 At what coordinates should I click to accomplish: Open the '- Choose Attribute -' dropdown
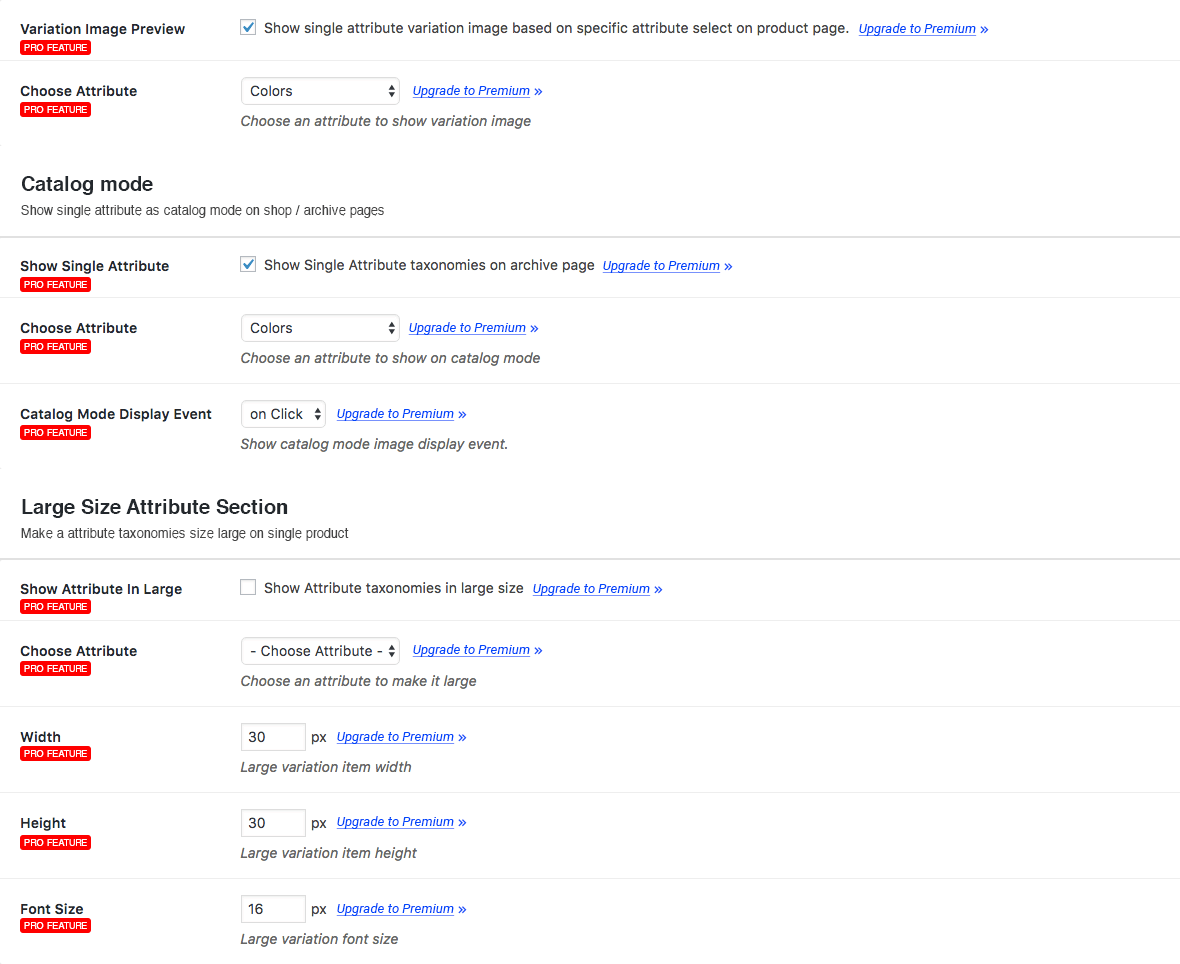pos(320,651)
